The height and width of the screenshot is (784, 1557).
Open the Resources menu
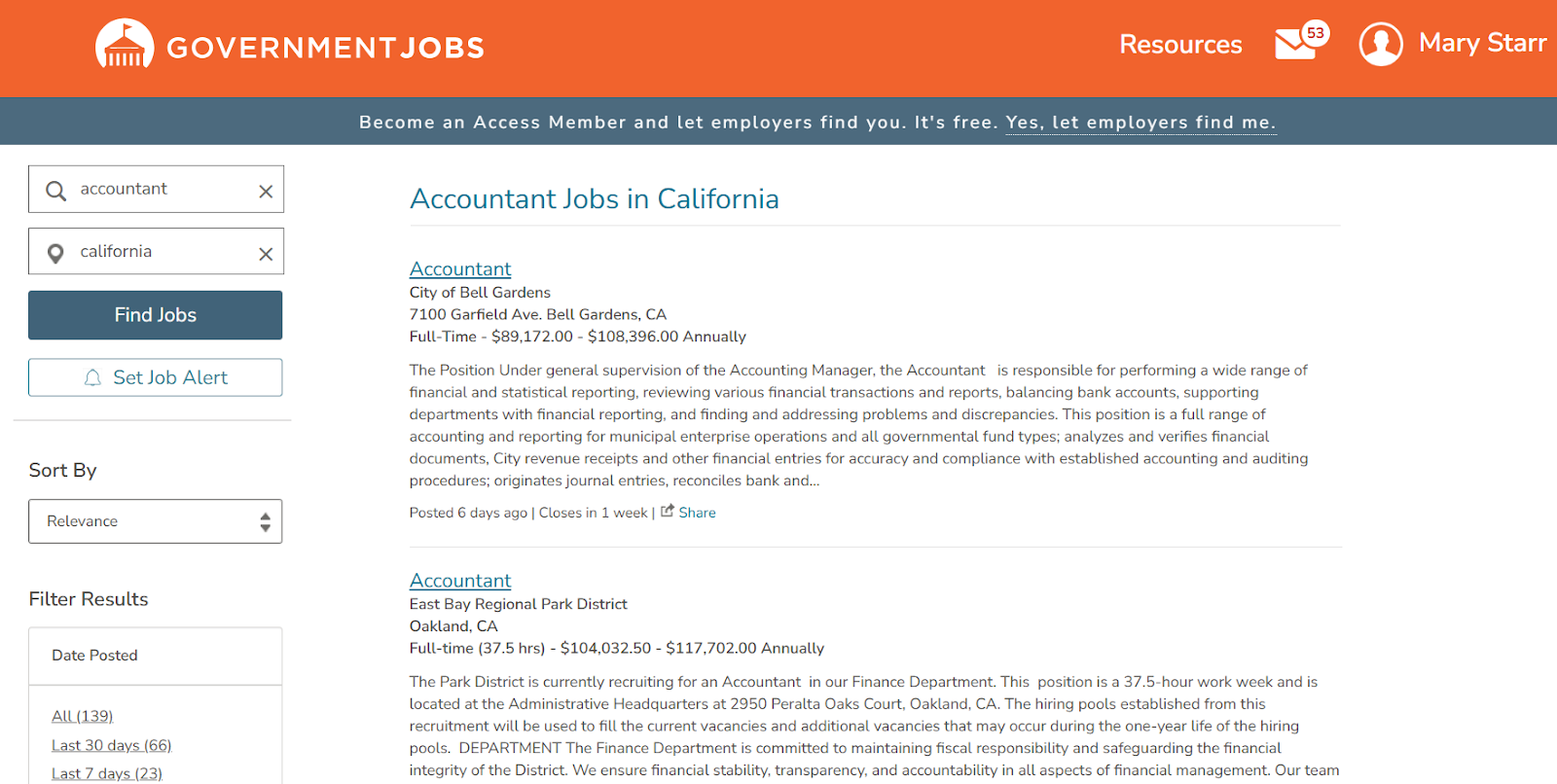point(1179,44)
